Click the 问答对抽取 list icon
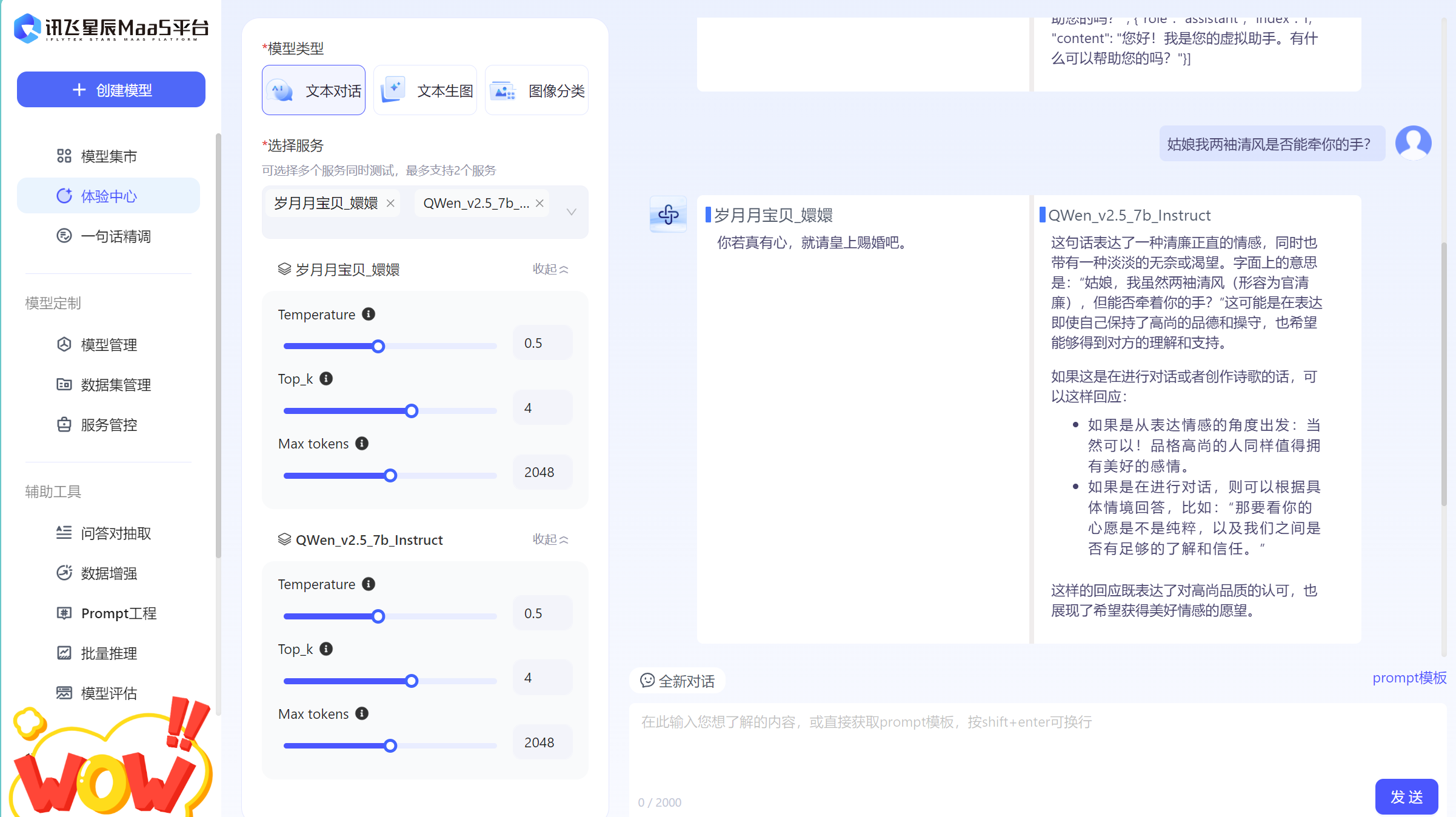The height and width of the screenshot is (817, 1456). click(x=64, y=533)
